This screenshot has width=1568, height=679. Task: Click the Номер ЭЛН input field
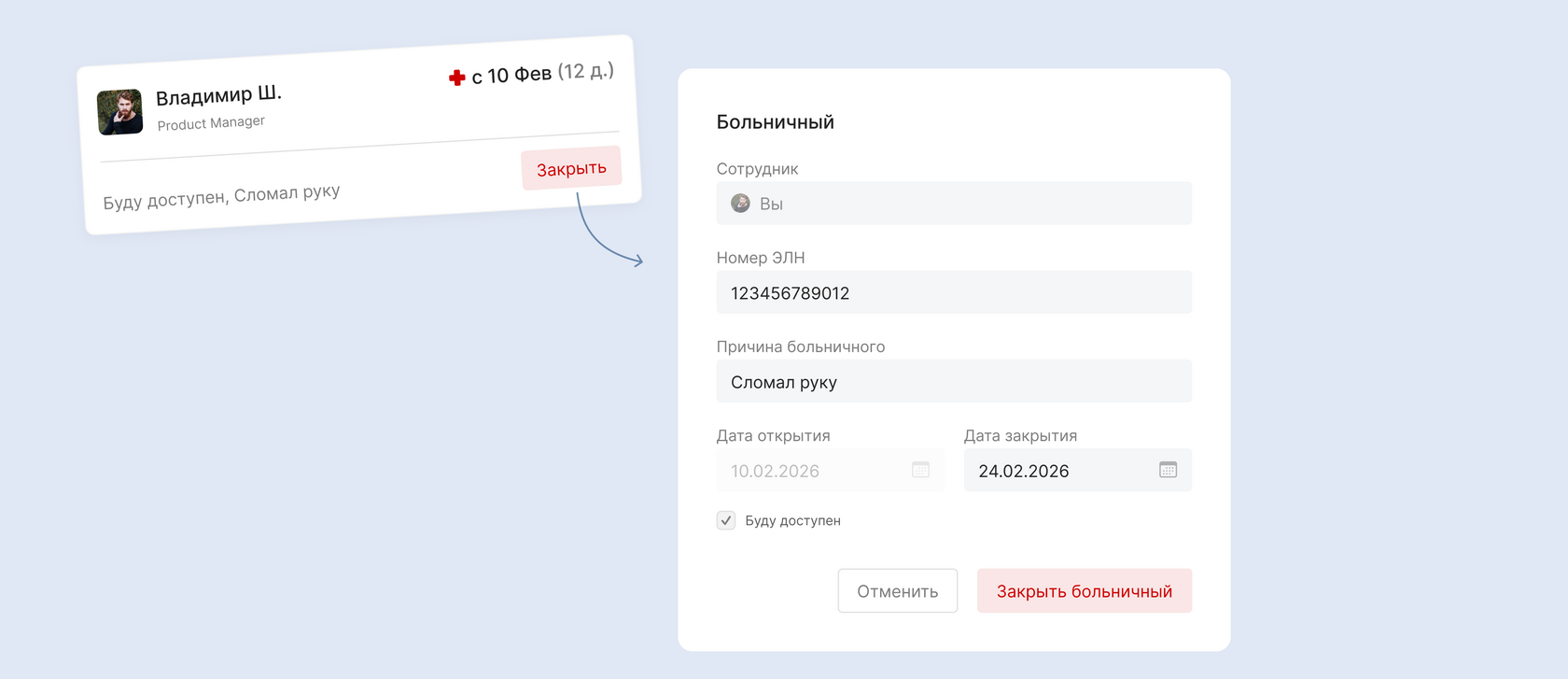coord(953,293)
